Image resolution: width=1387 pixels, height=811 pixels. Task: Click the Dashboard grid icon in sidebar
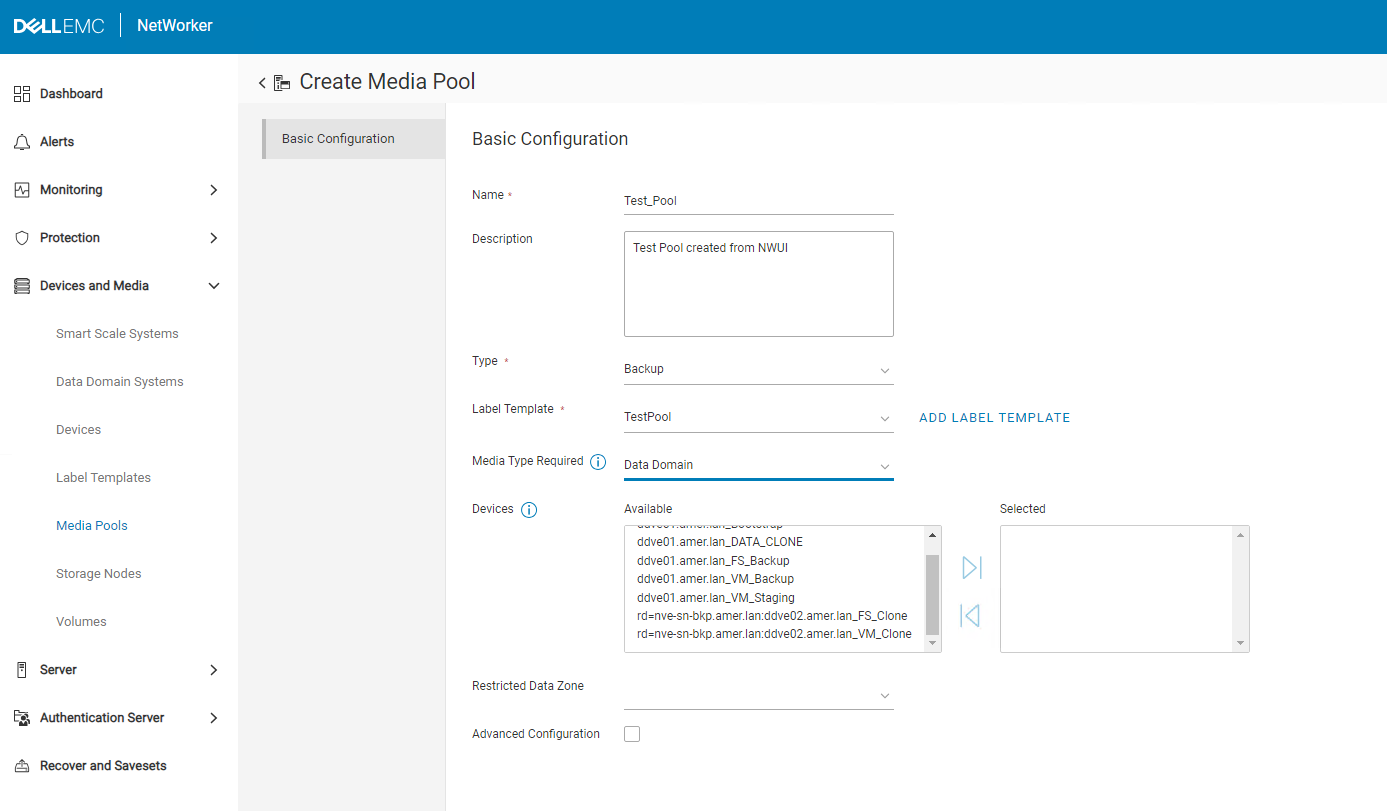tap(21, 93)
